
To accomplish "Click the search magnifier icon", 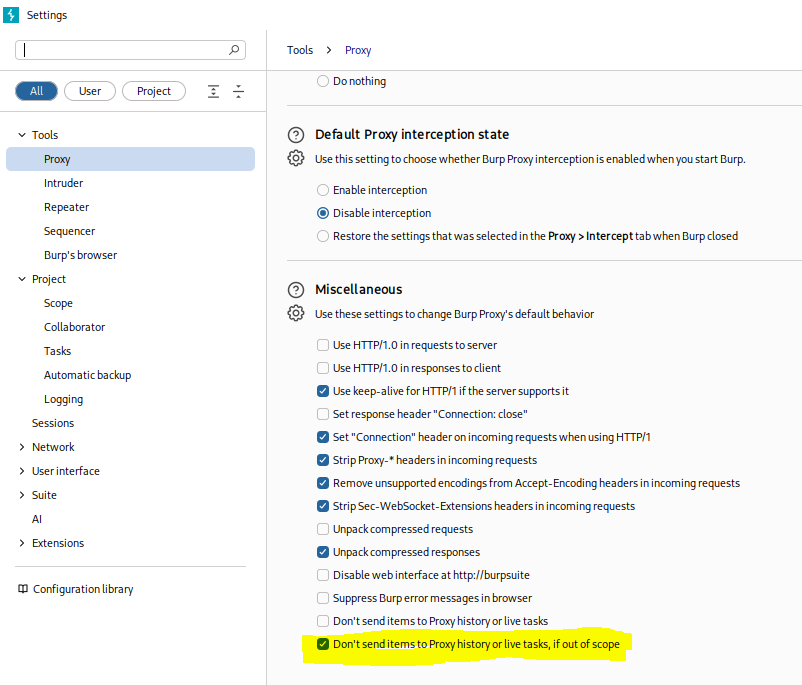I will tap(235, 50).
